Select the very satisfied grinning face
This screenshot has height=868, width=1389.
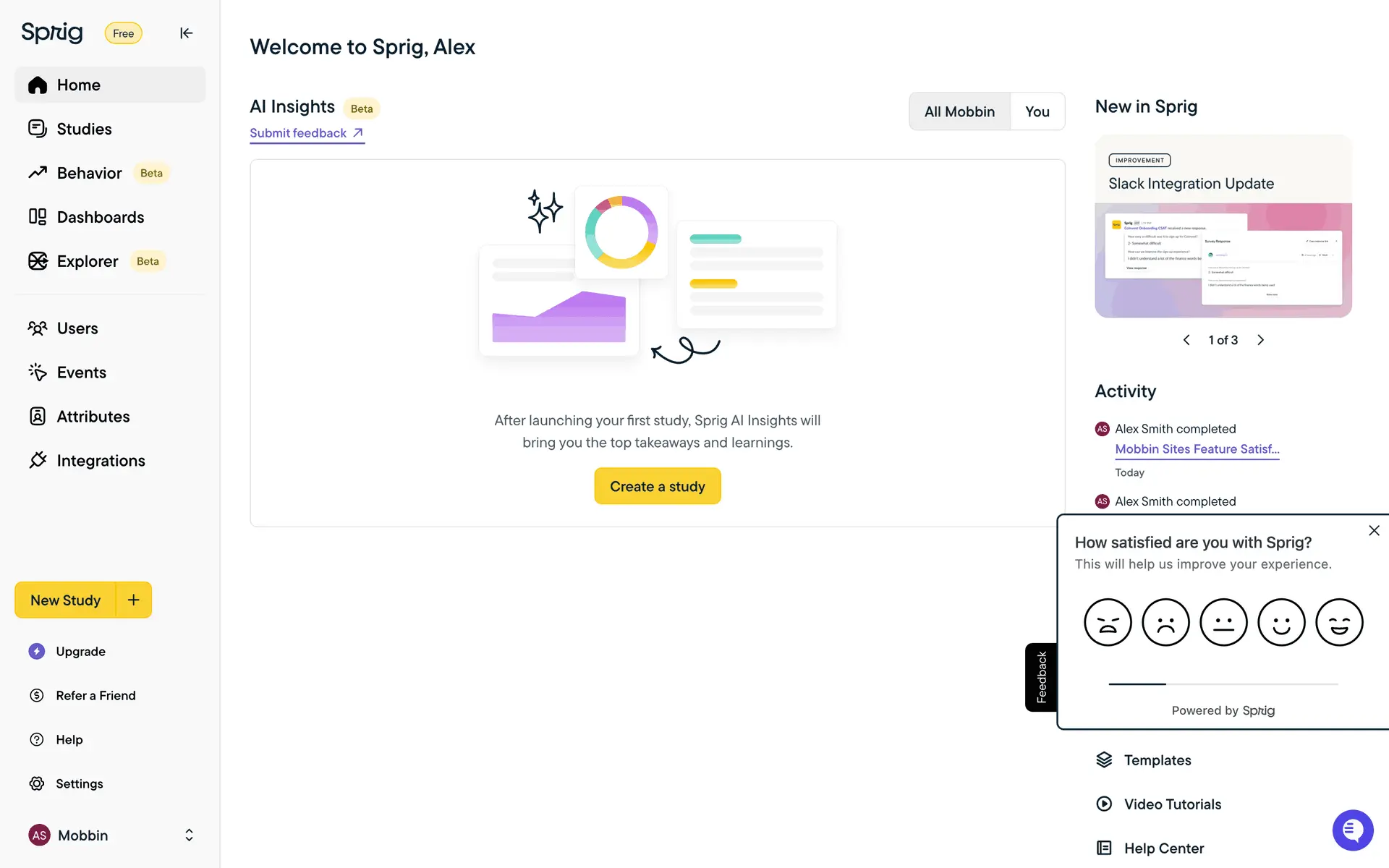(1339, 622)
